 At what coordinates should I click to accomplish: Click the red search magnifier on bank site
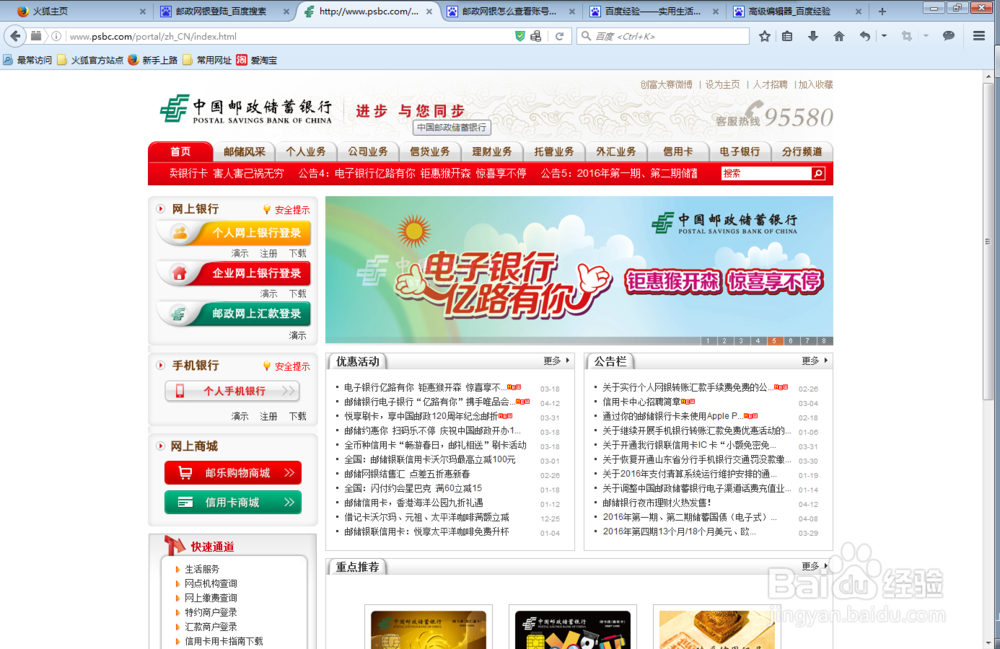click(818, 173)
